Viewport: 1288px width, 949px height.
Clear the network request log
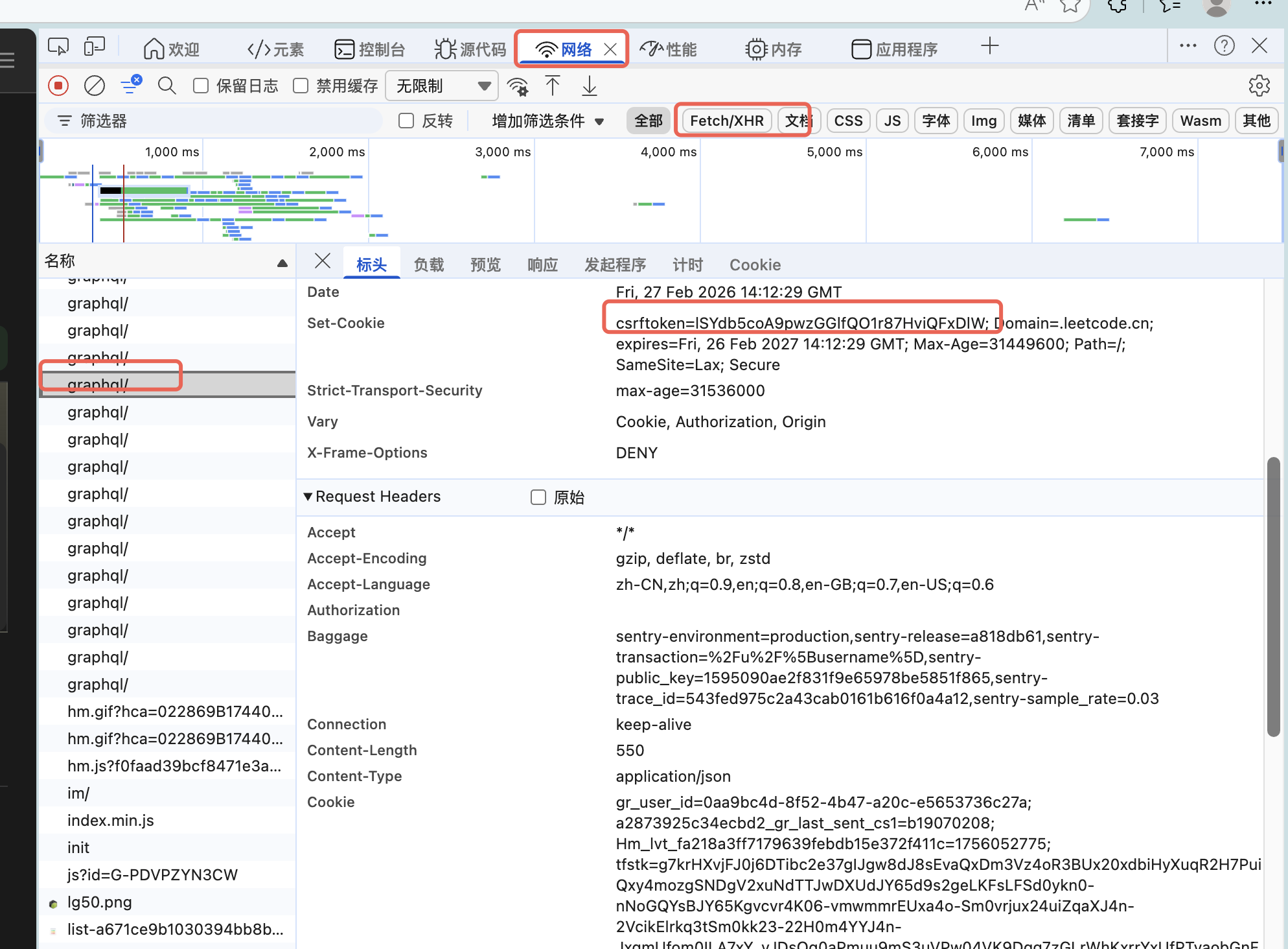(95, 85)
